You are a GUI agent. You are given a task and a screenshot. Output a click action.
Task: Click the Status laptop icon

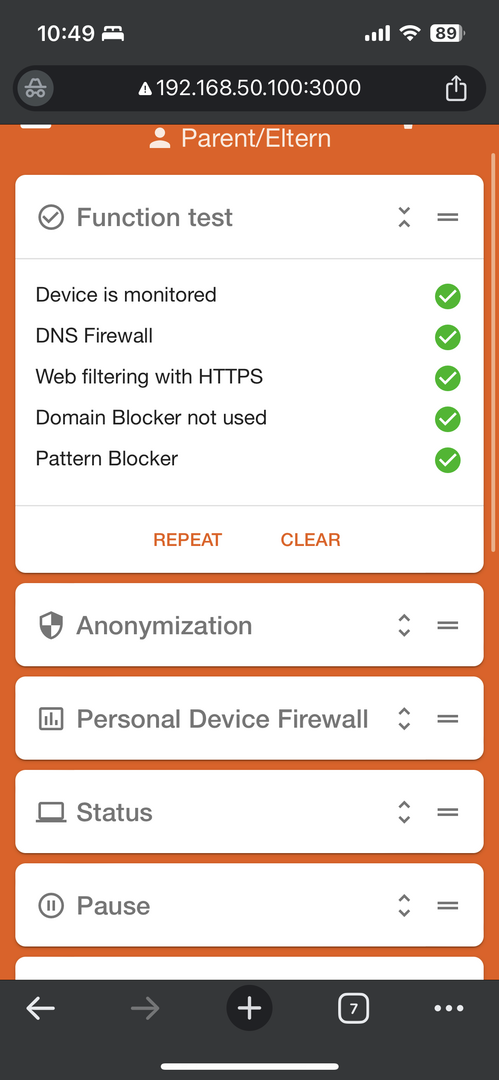(50, 813)
